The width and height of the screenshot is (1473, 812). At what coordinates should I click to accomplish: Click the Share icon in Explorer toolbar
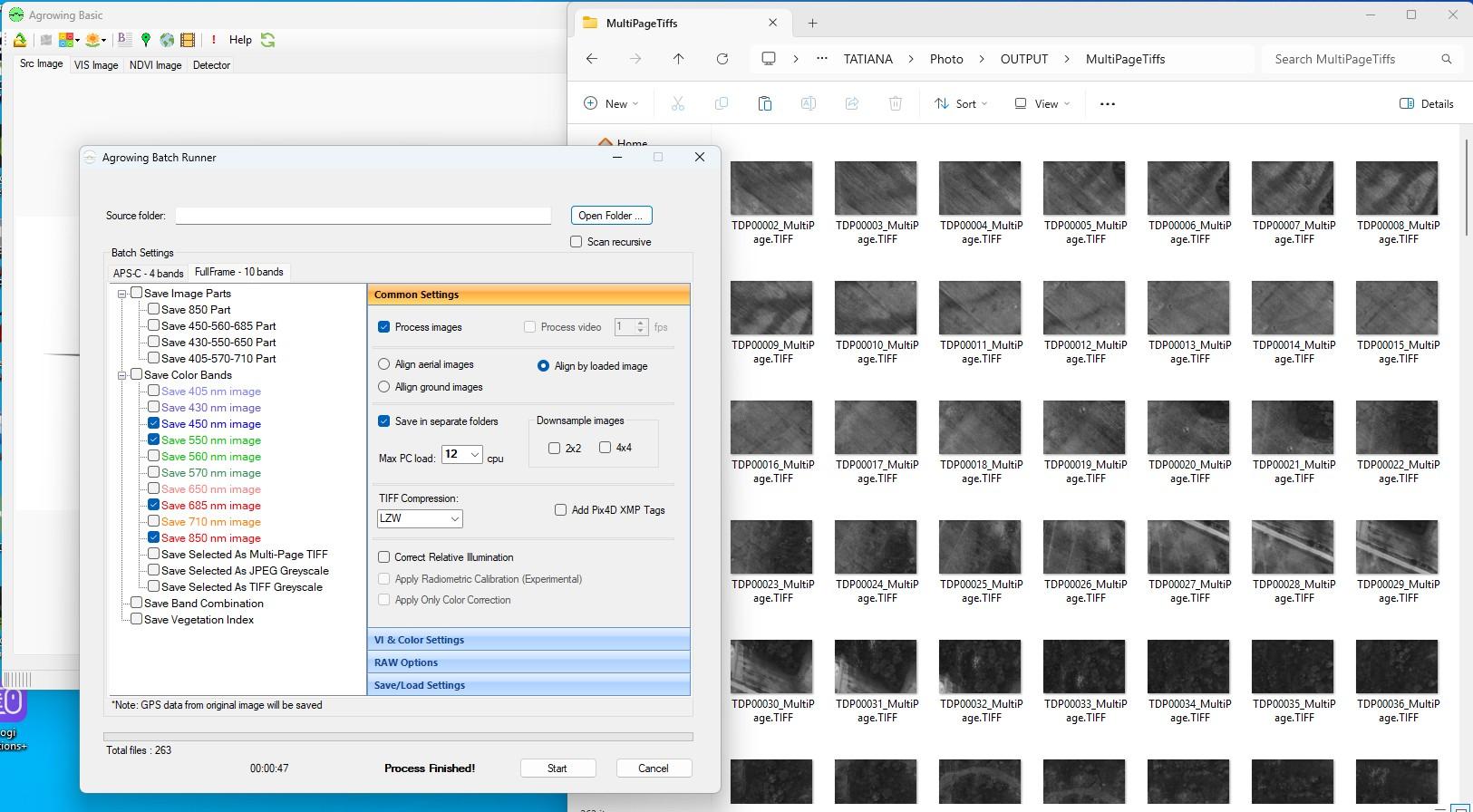[x=851, y=104]
